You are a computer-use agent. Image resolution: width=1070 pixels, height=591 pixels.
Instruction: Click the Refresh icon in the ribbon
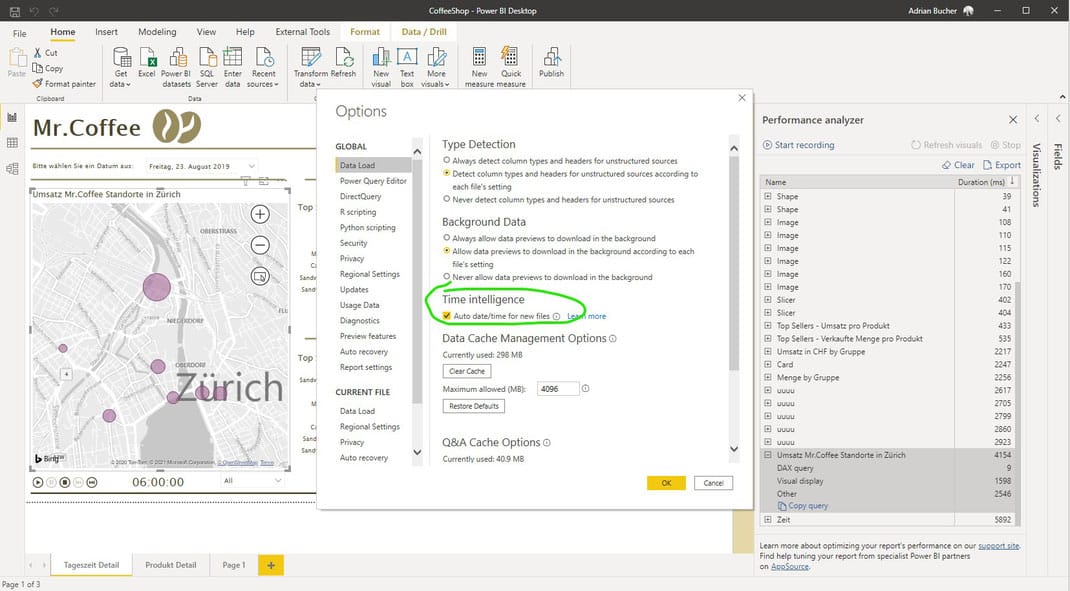[344, 64]
